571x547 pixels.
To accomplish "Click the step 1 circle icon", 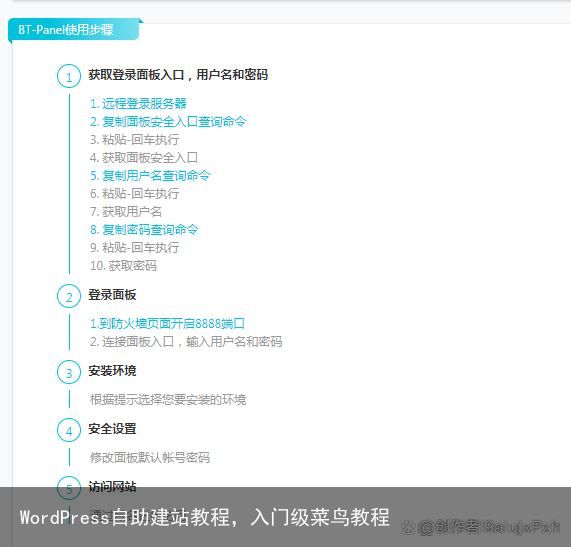I will (x=69, y=76).
